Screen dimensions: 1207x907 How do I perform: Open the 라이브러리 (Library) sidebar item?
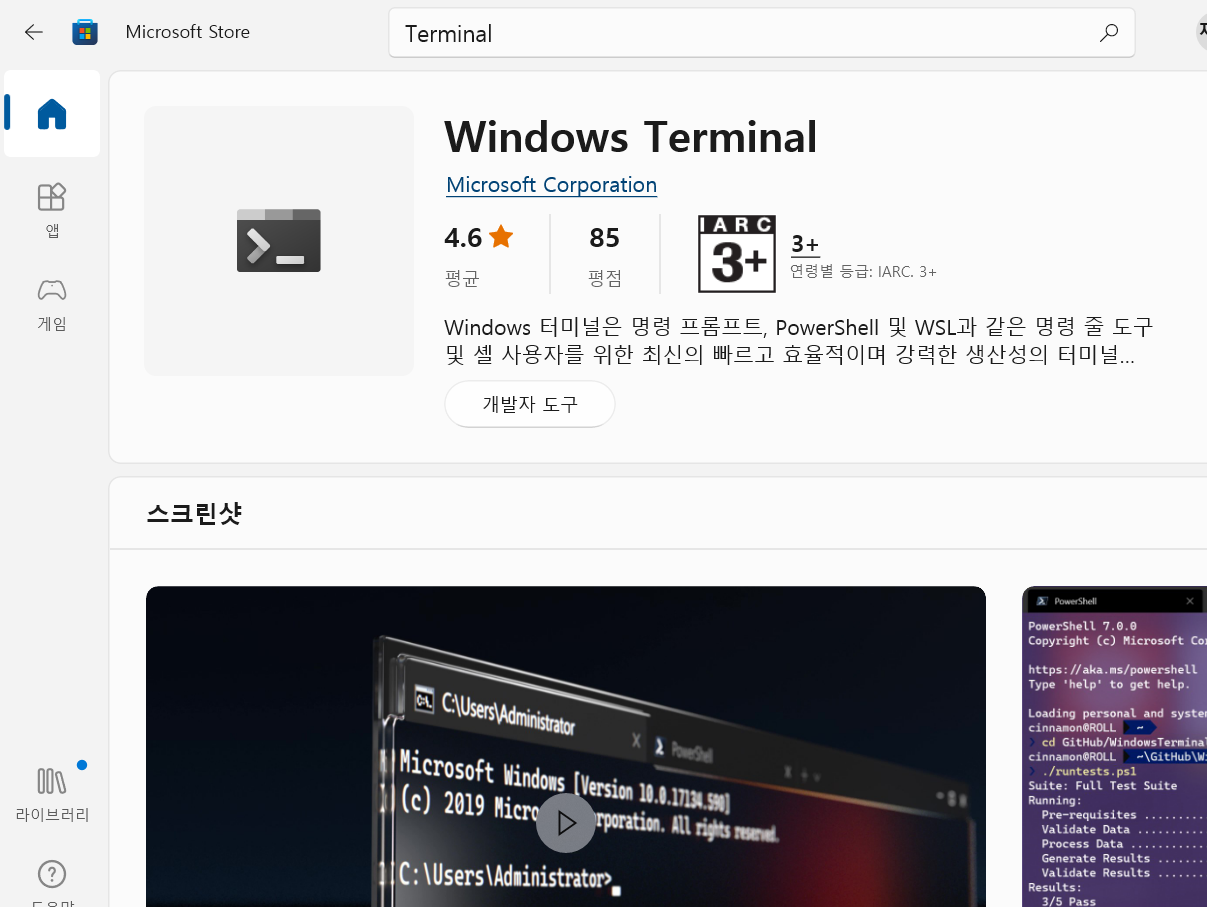click(52, 794)
